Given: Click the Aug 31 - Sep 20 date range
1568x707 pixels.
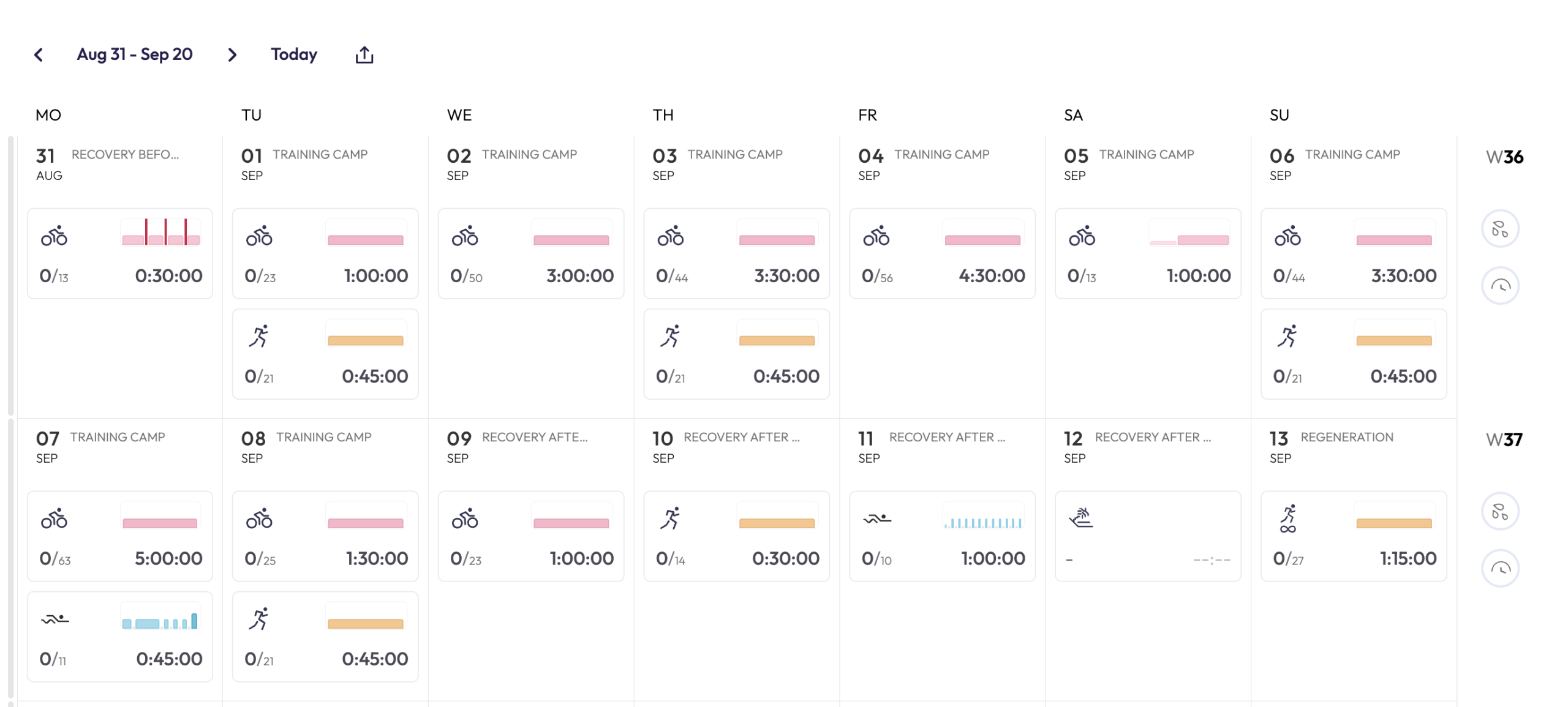Looking at the screenshot, I should [135, 54].
